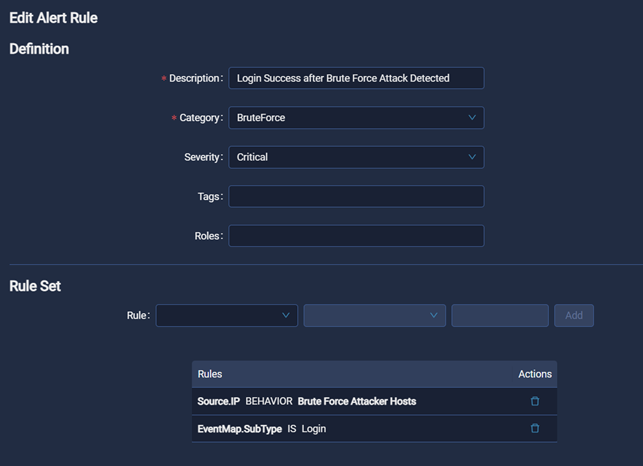Delete the EventMap.SubType IS Login rule
The image size is (643, 466).
point(534,428)
